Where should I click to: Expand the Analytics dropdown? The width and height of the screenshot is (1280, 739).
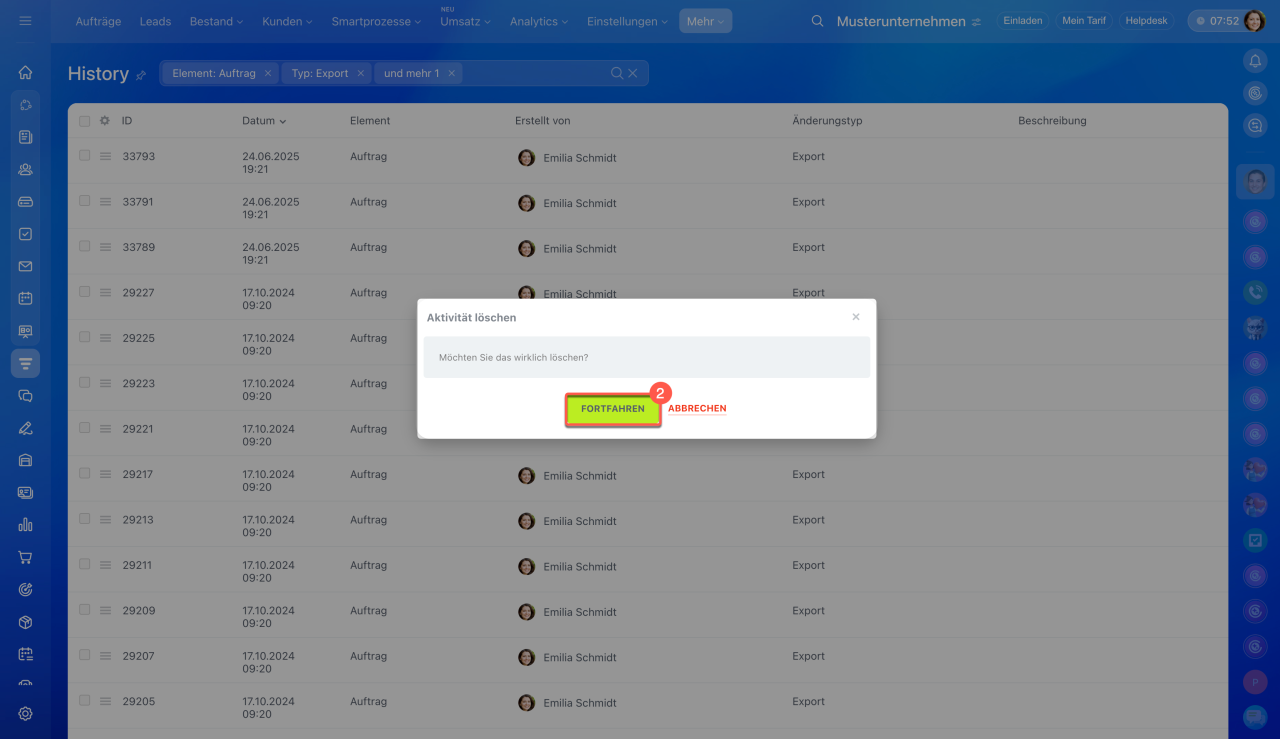[x=539, y=21]
